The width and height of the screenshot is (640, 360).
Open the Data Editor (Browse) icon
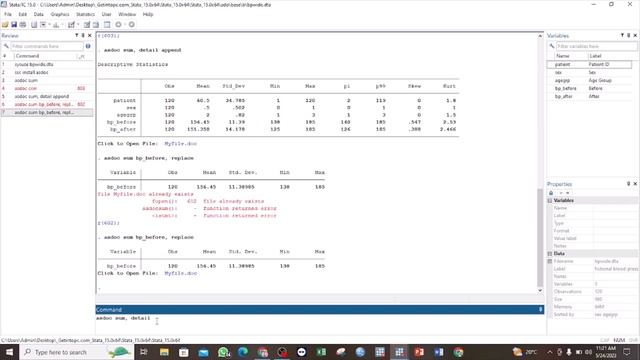point(96,25)
